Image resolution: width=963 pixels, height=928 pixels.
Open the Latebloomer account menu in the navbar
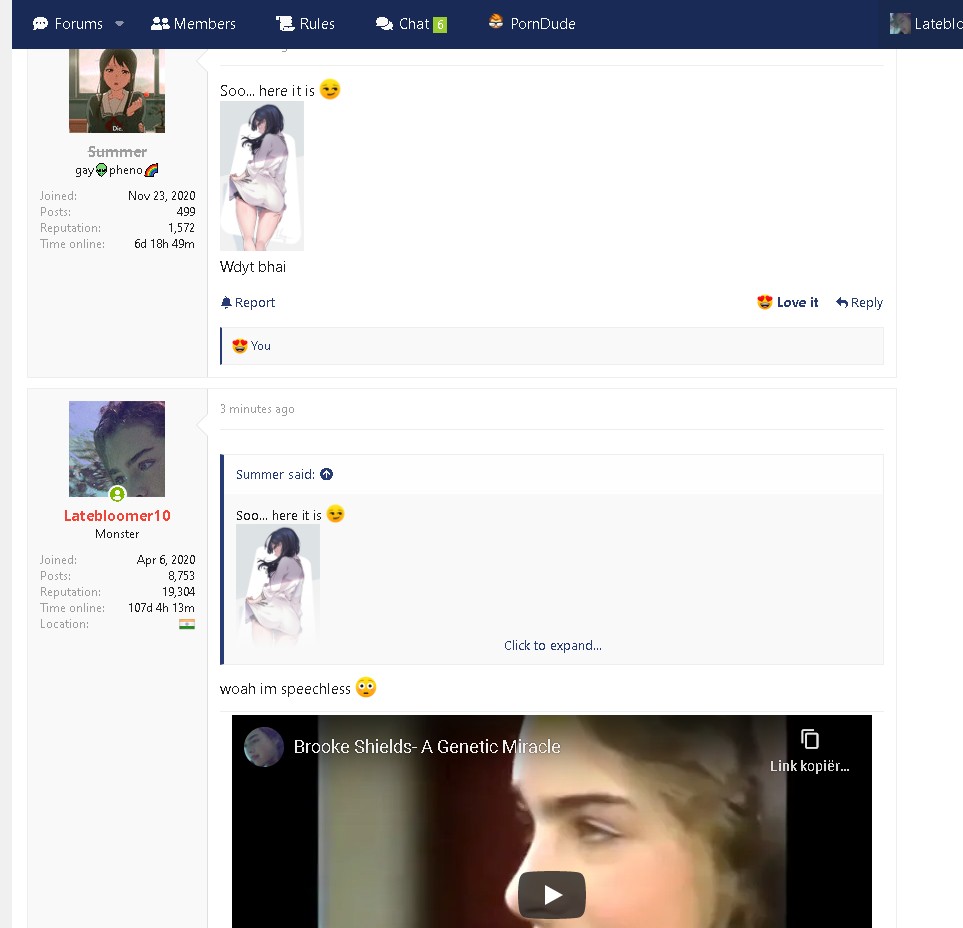tap(926, 24)
